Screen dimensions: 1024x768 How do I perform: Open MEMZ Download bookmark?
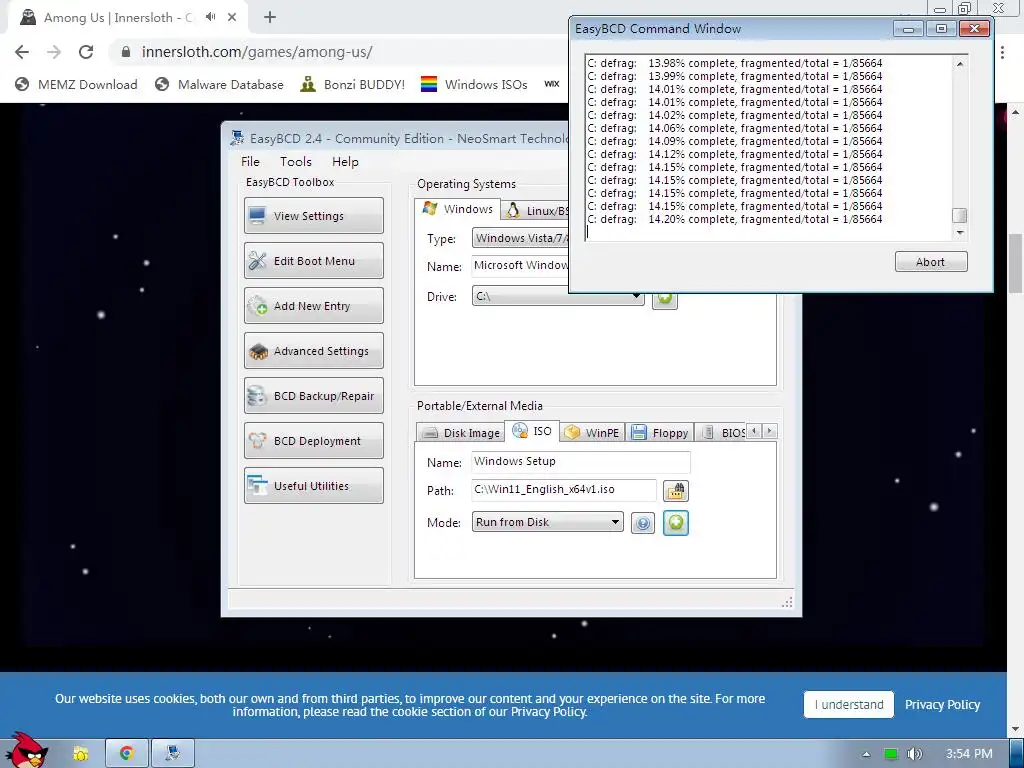76,84
